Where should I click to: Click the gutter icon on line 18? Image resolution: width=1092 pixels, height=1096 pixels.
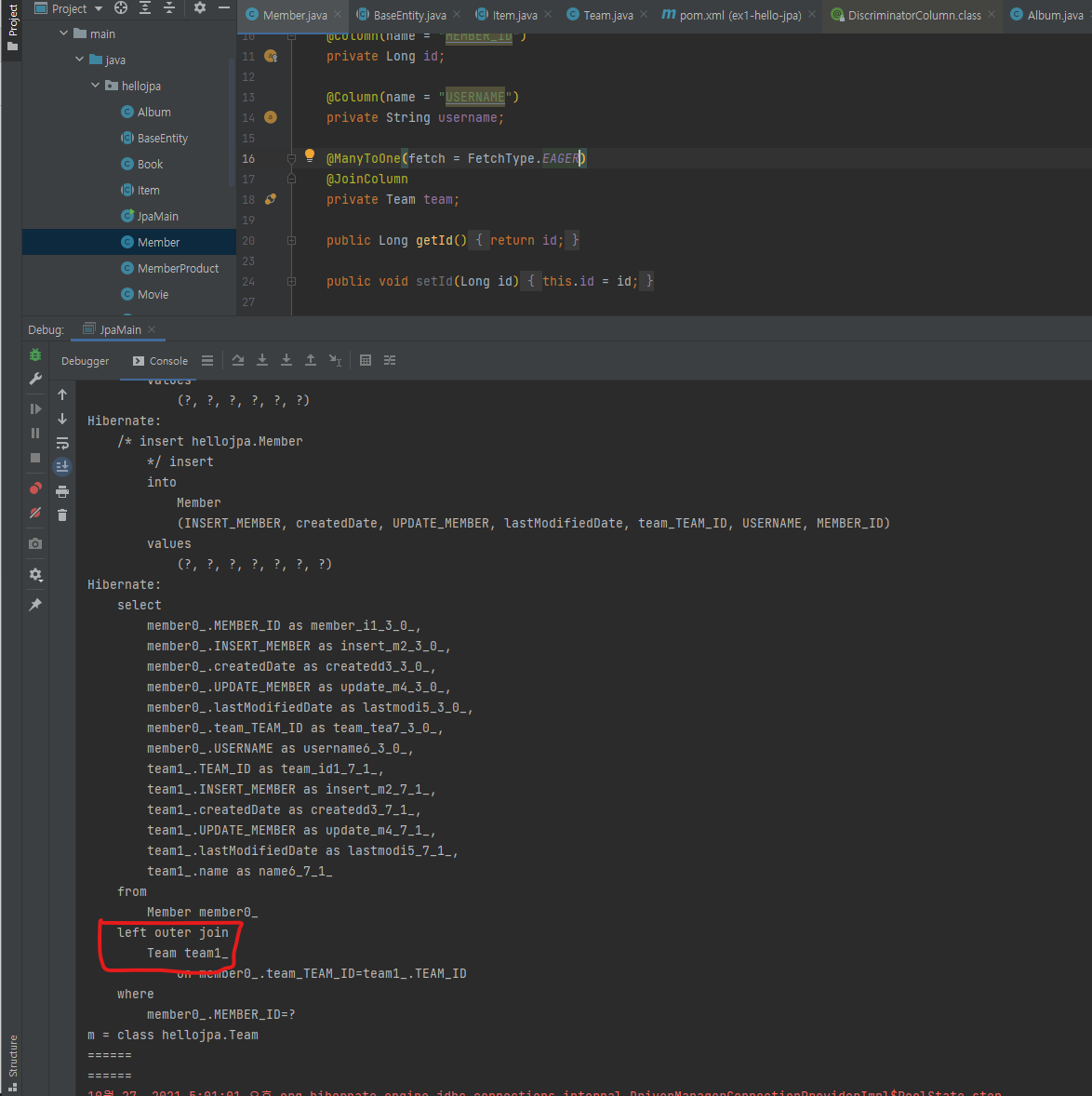tap(271, 199)
